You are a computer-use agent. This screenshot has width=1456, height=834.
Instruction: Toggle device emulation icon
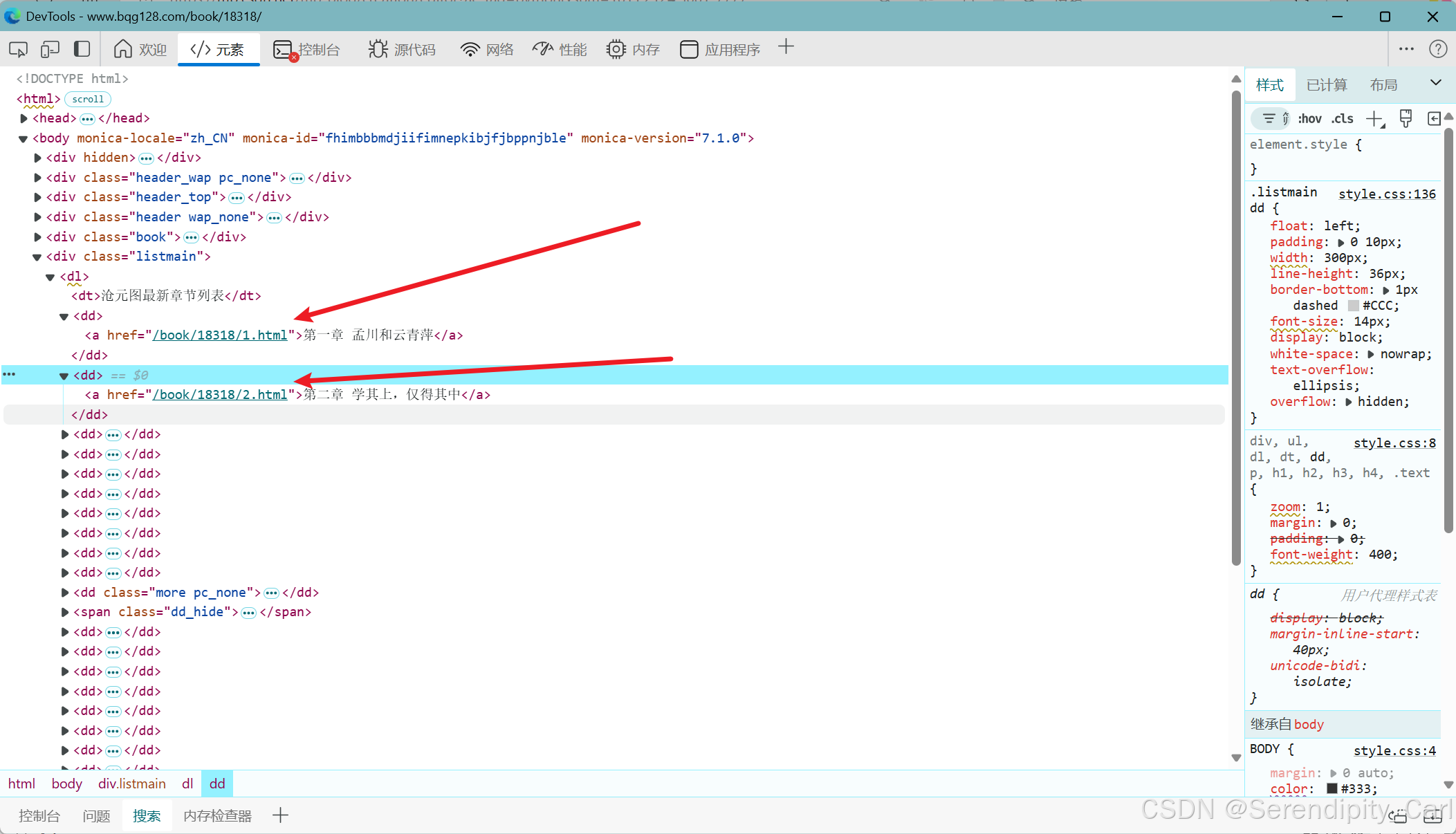pos(50,49)
